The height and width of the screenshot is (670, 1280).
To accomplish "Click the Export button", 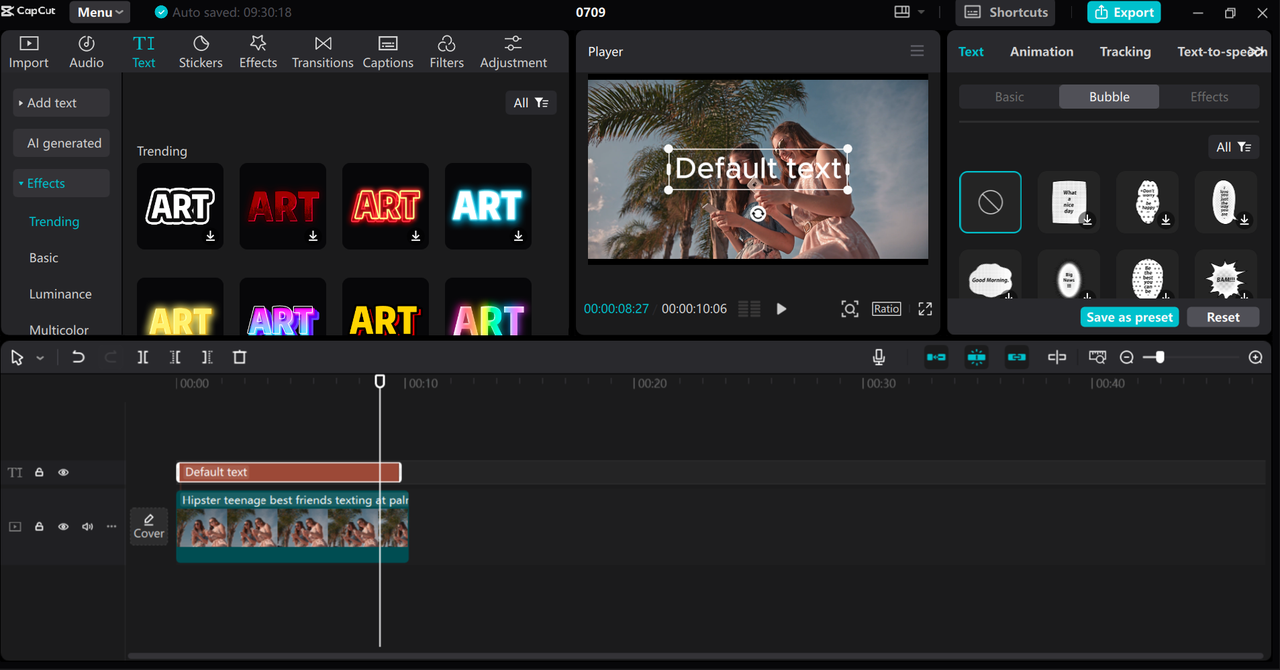I will (1124, 12).
